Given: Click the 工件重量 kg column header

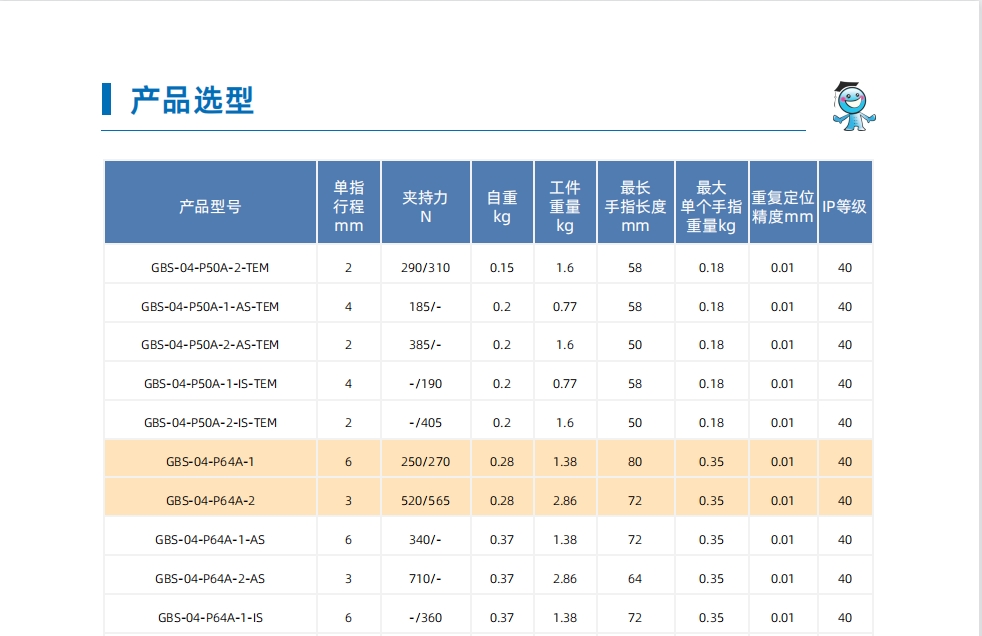Looking at the screenshot, I should pyautogui.click(x=565, y=207).
